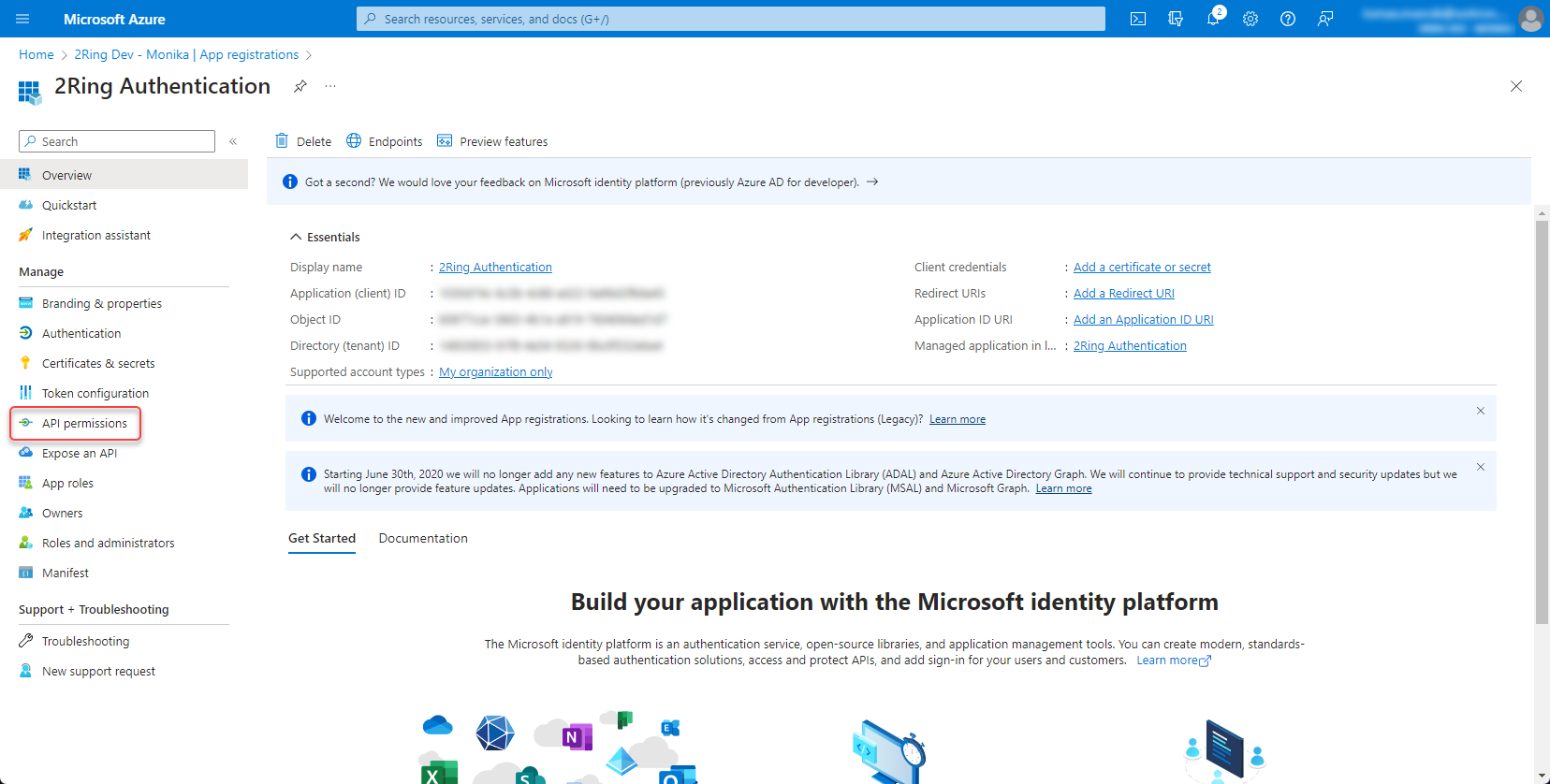Collapse the left sidebar menu

pyautogui.click(x=233, y=141)
